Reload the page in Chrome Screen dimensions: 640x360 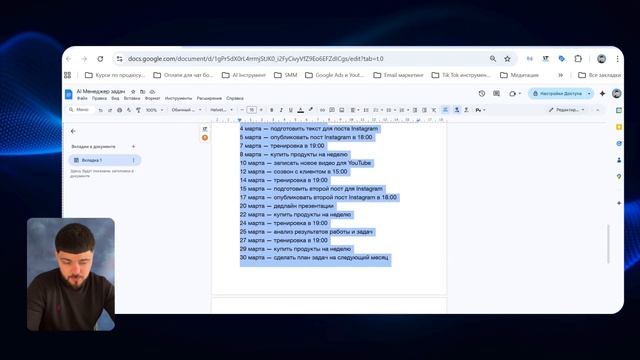(100, 59)
